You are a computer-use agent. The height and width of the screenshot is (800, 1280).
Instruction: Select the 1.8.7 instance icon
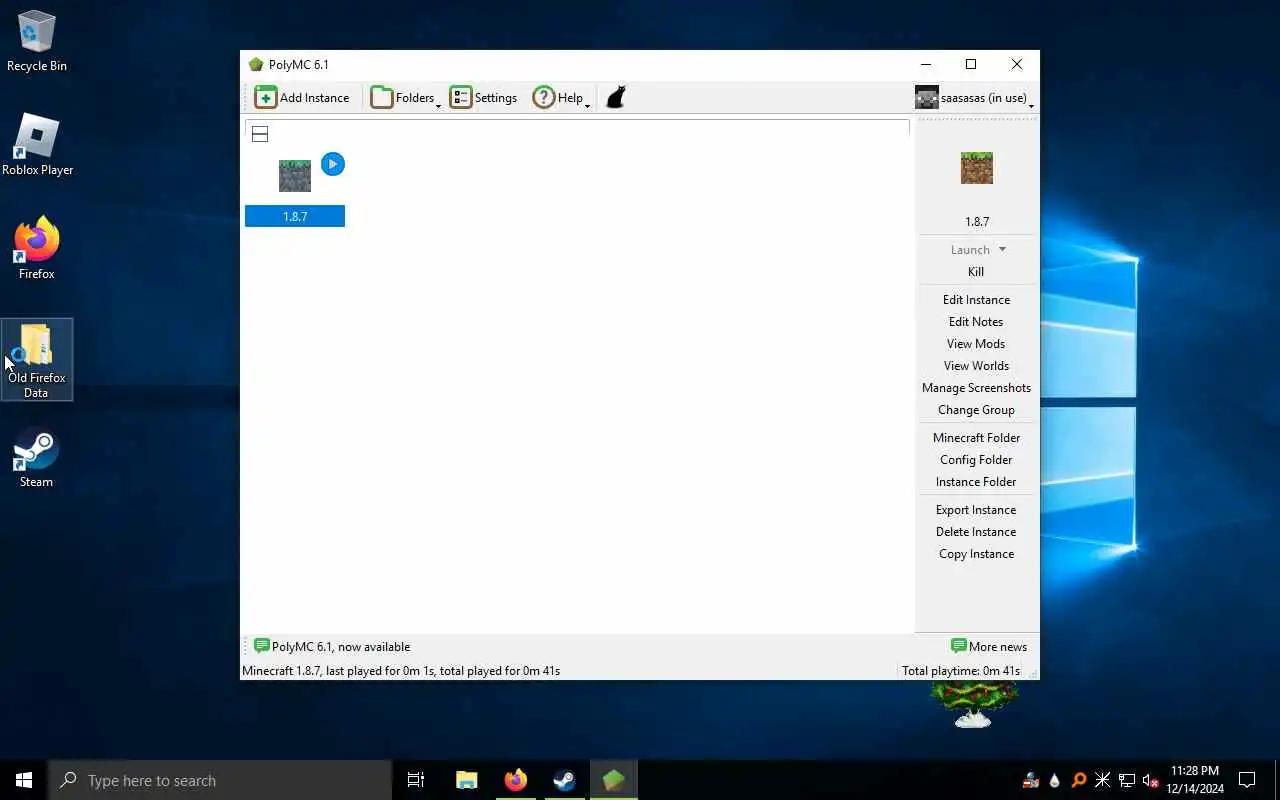click(295, 175)
